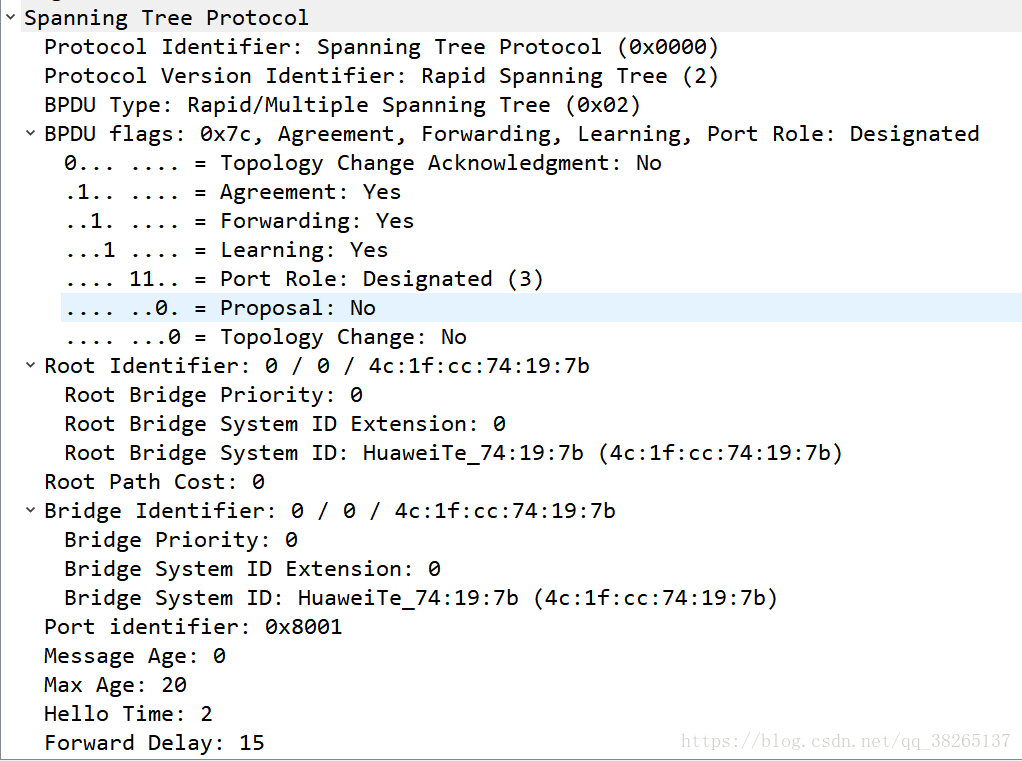Collapse the BPDU flags section
Viewport: 1022px width, 761px height.
point(30,134)
